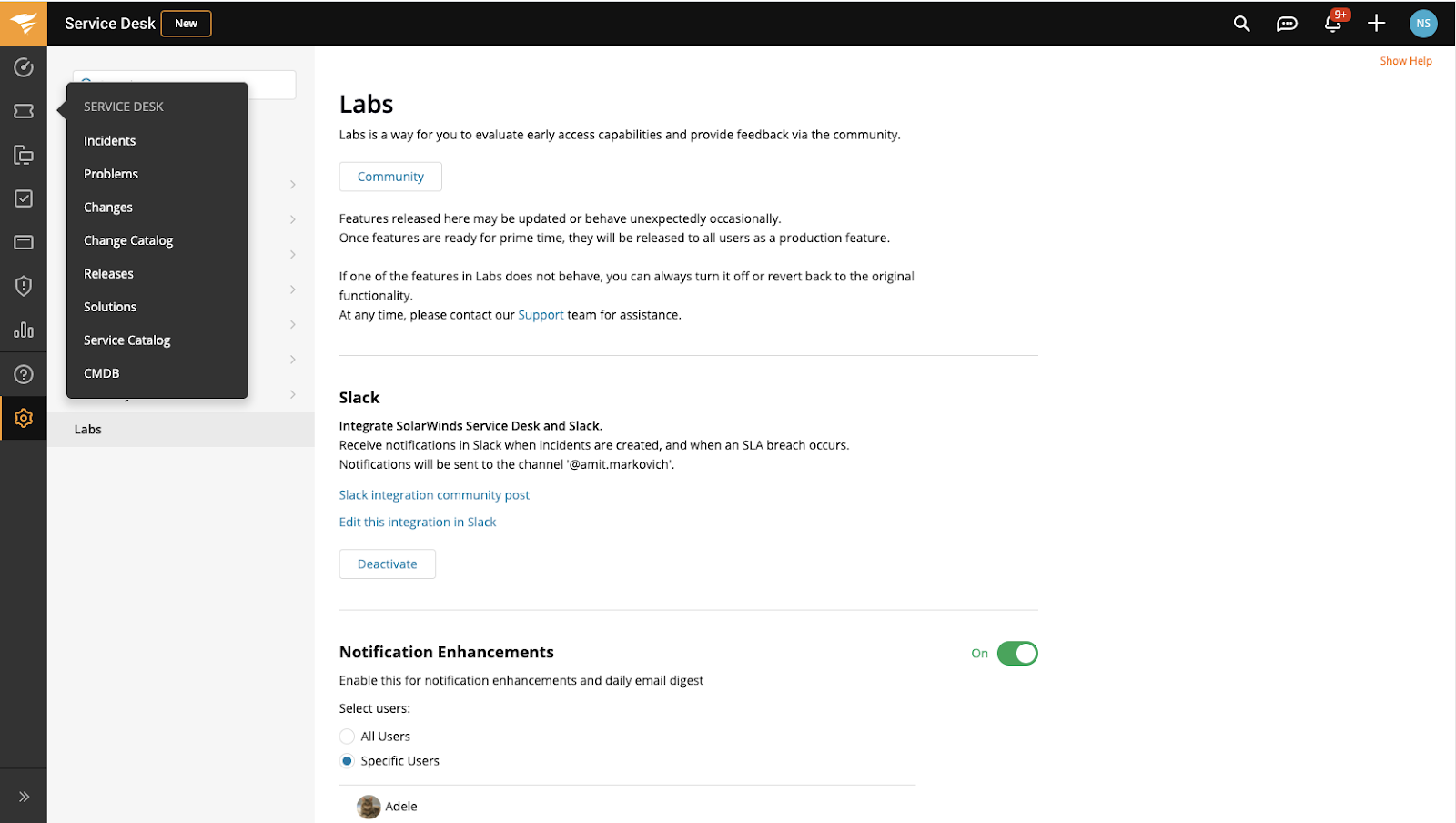Open the Setup gear icon
The width and height of the screenshot is (1456, 823).
[x=24, y=418]
